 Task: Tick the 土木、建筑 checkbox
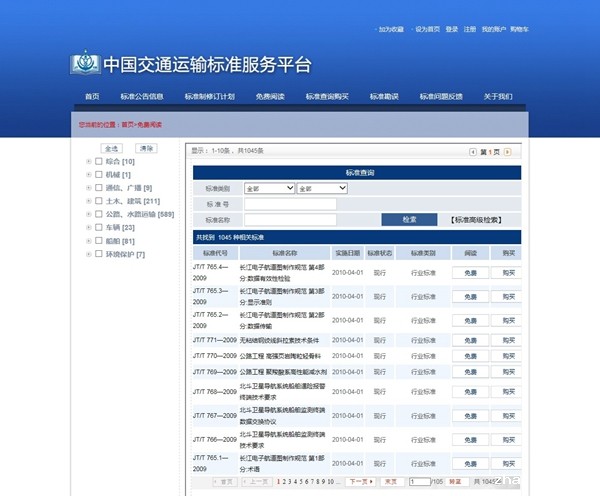click(x=98, y=201)
